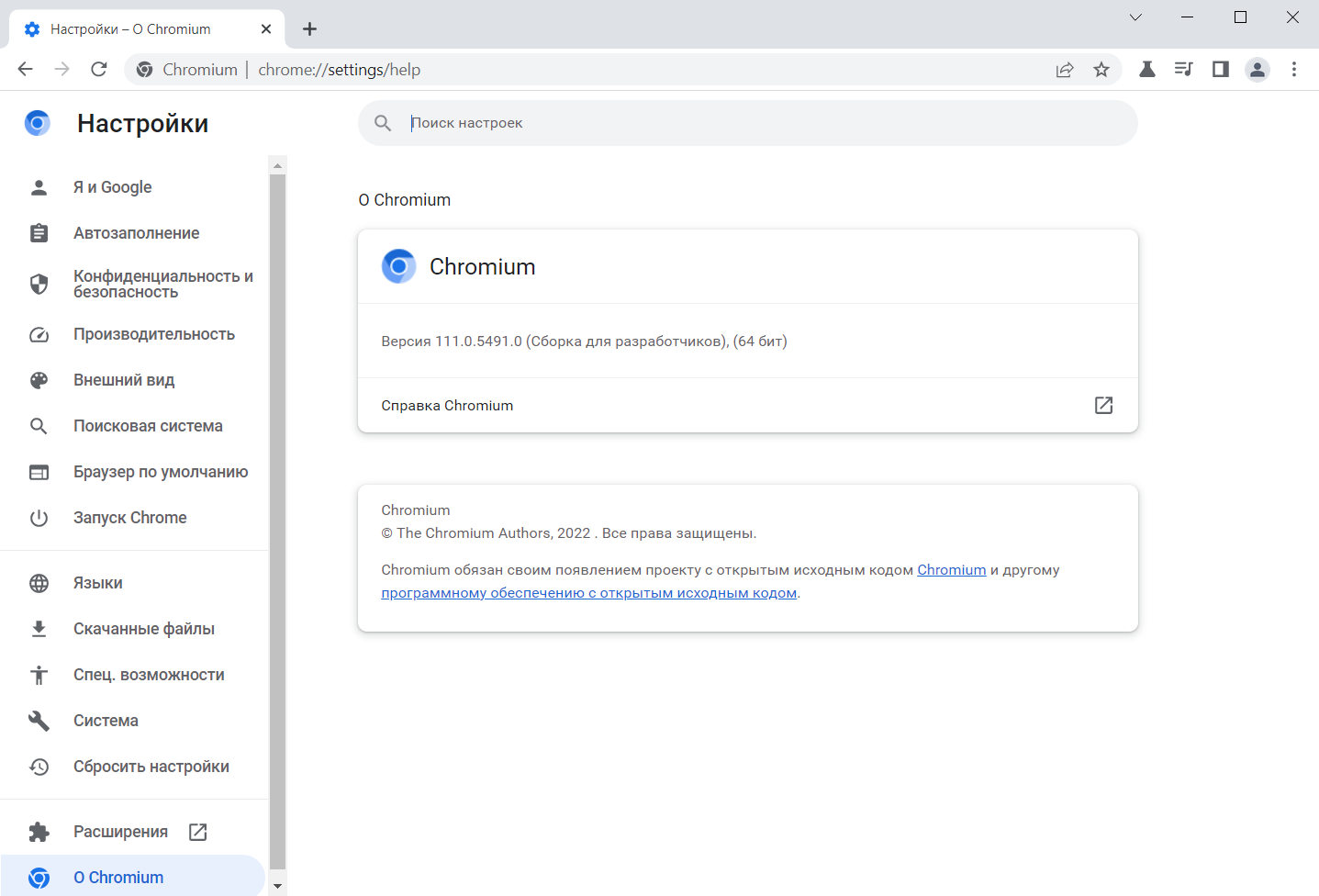The image size is (1319, 896).
Task: Focus the Поиск настроек search field
Action: (748, 123)
